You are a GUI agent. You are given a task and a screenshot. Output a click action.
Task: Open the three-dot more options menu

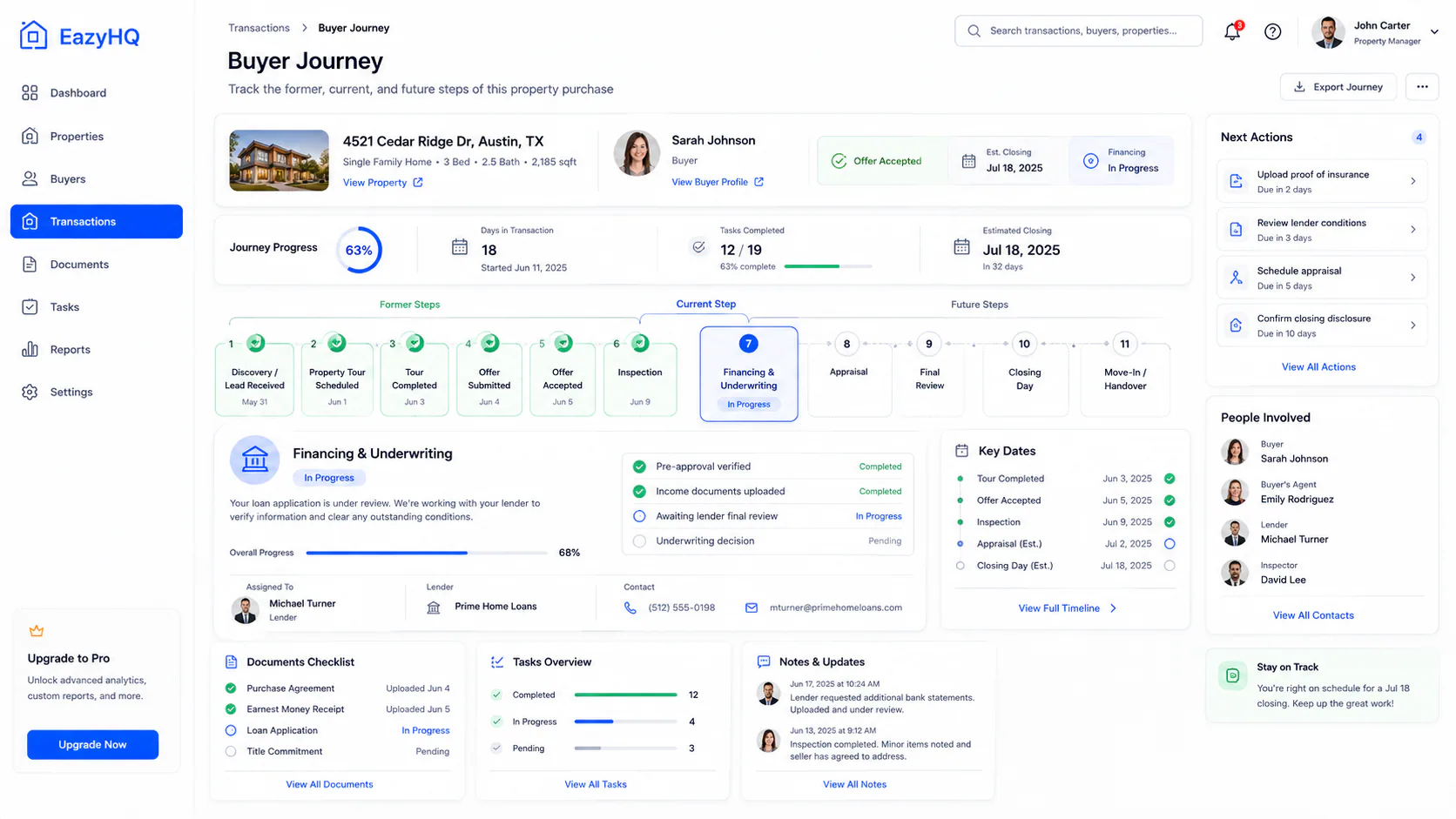click(x=1422, y=87)
